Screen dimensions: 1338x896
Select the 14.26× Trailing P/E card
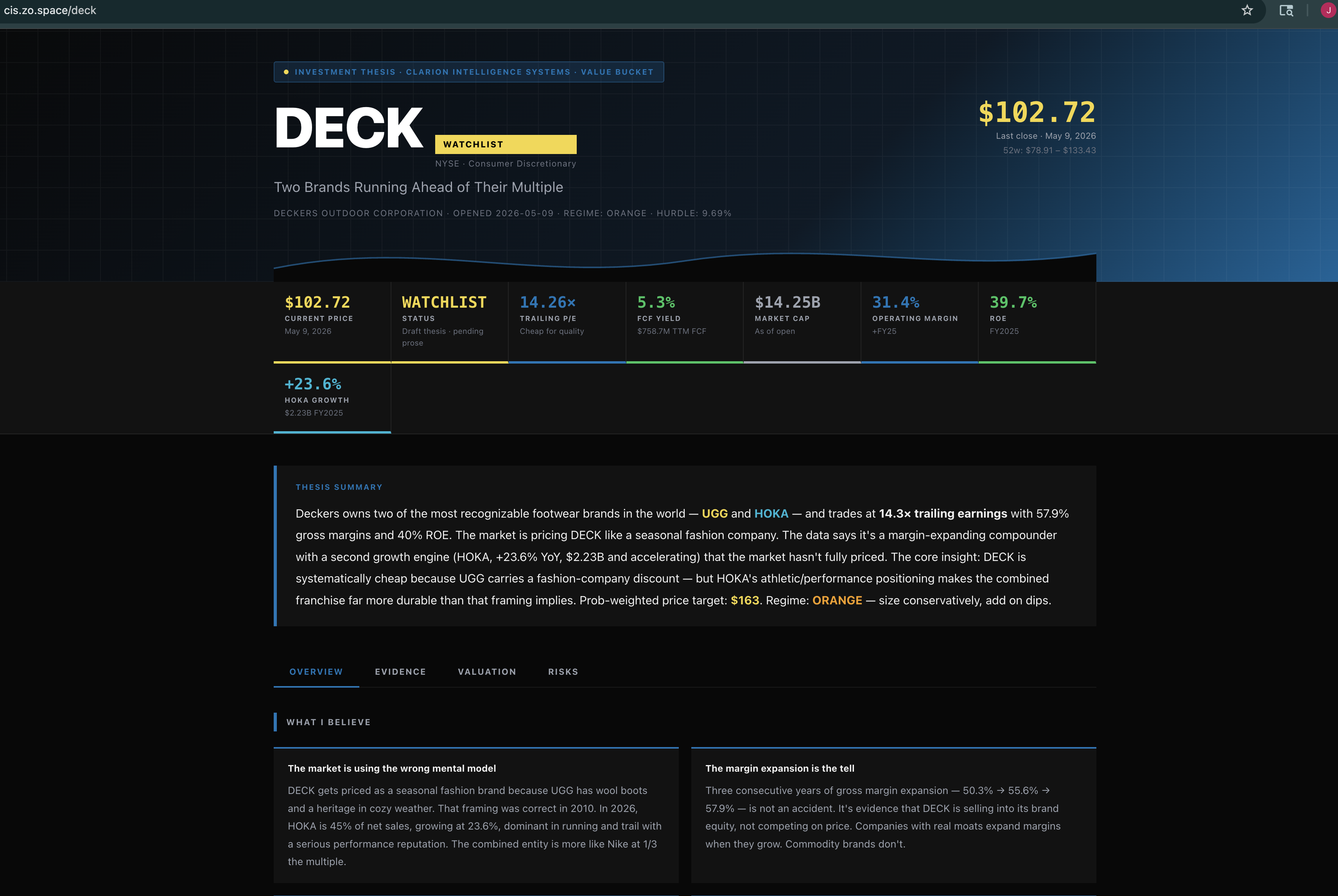(x=567, y=322)
